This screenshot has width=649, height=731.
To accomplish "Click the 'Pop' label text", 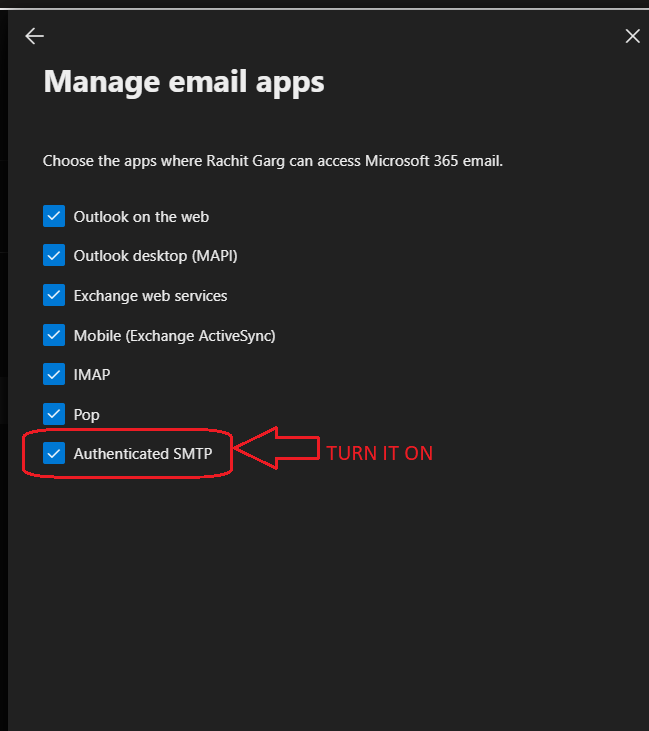I will (x=87, y=414).
